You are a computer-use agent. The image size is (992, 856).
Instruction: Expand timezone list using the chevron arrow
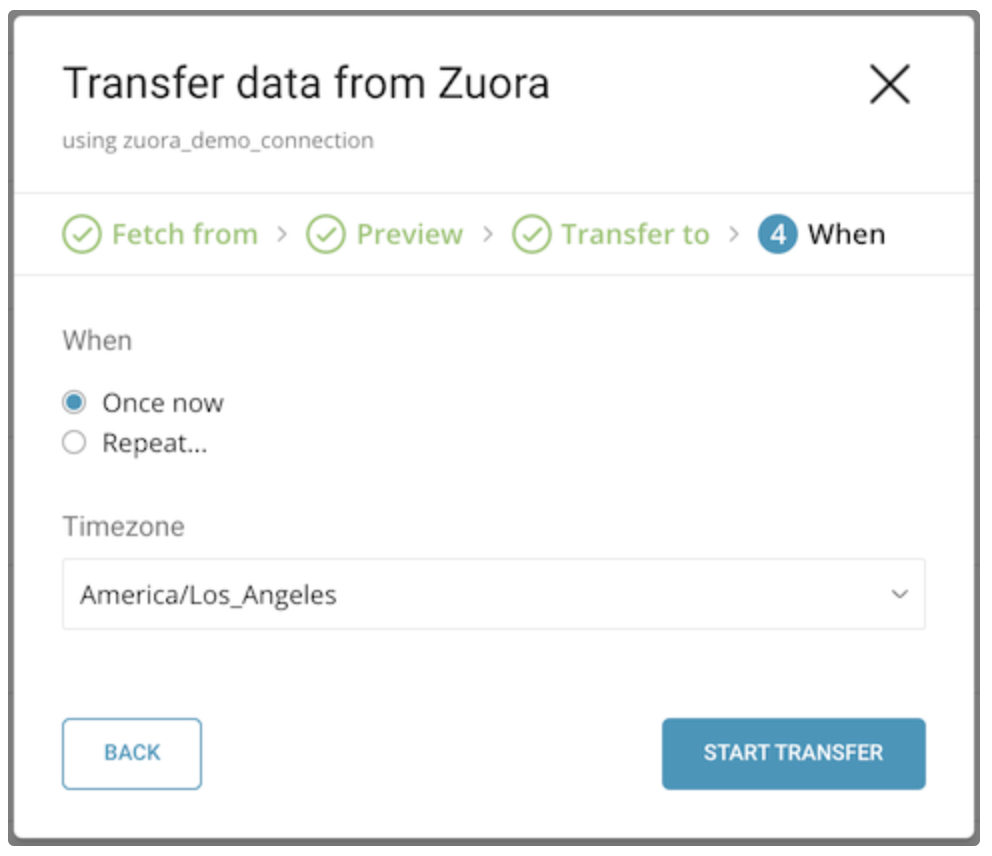click(899, 594)
